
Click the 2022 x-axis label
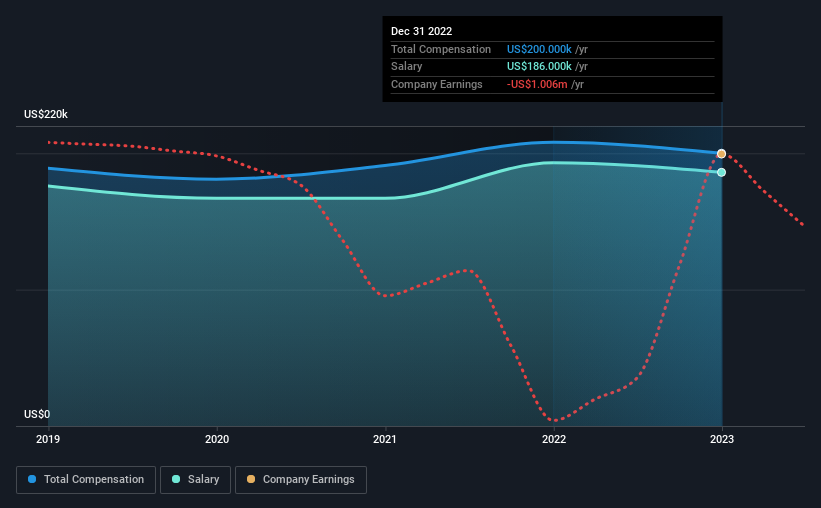pos(554,439)
